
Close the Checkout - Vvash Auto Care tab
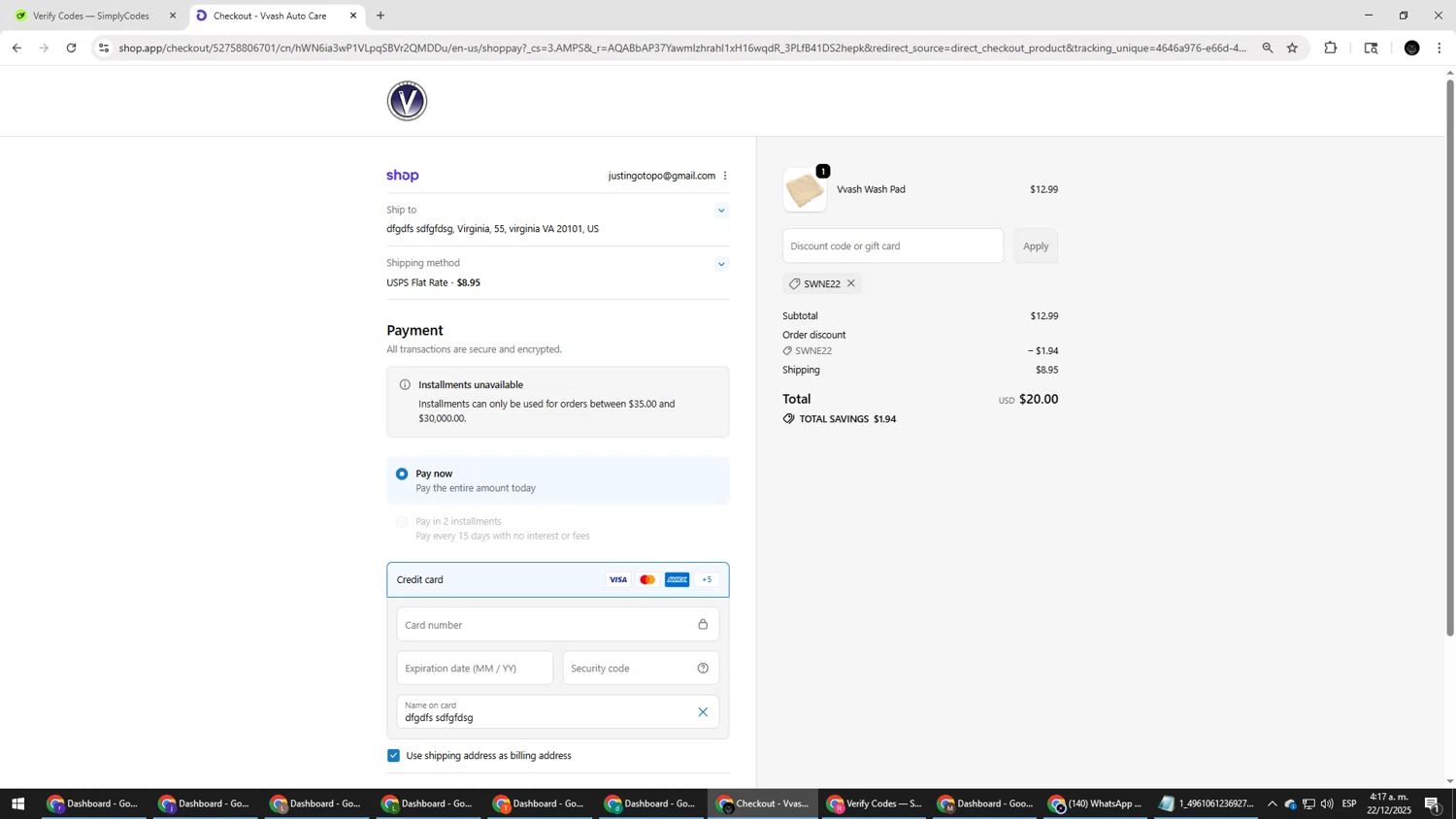[x=353, y=16]
